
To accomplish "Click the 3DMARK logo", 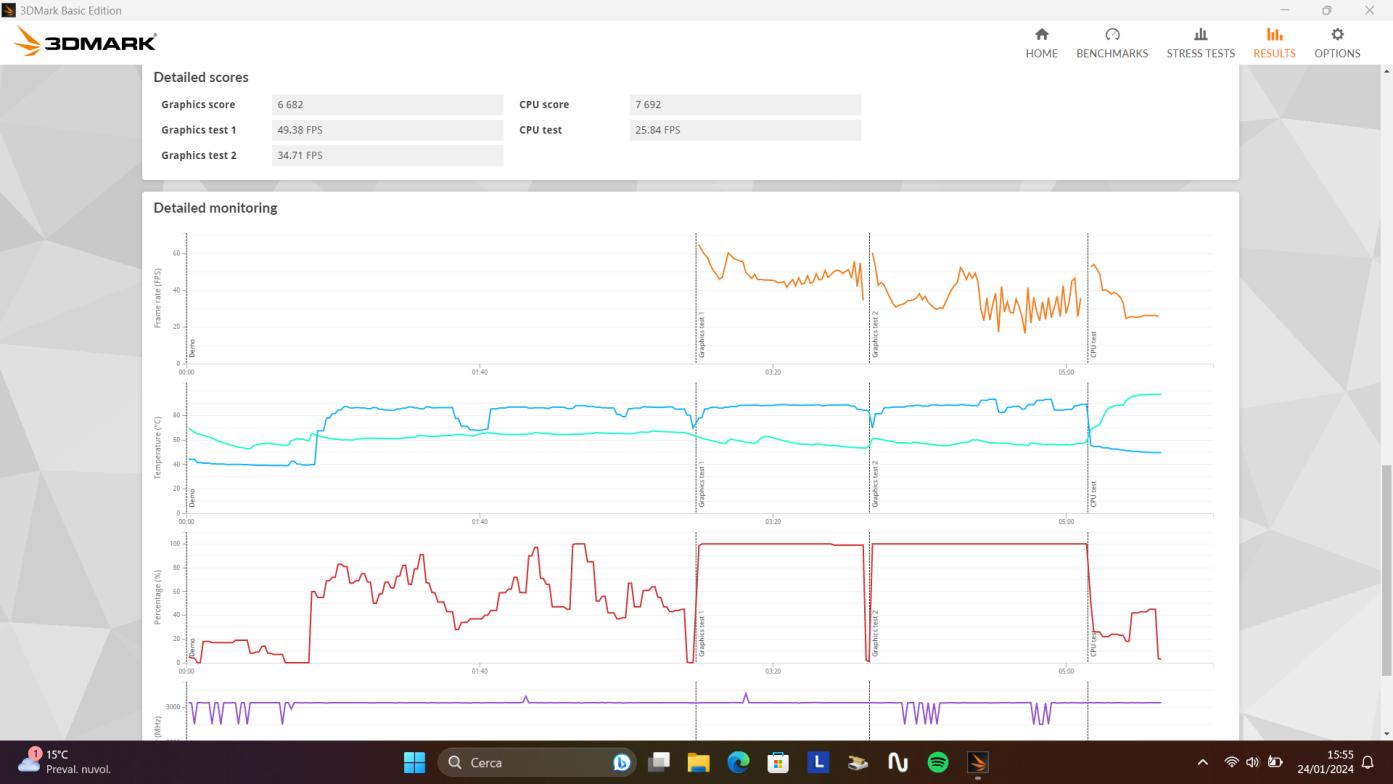I will [x=83, y=42].
